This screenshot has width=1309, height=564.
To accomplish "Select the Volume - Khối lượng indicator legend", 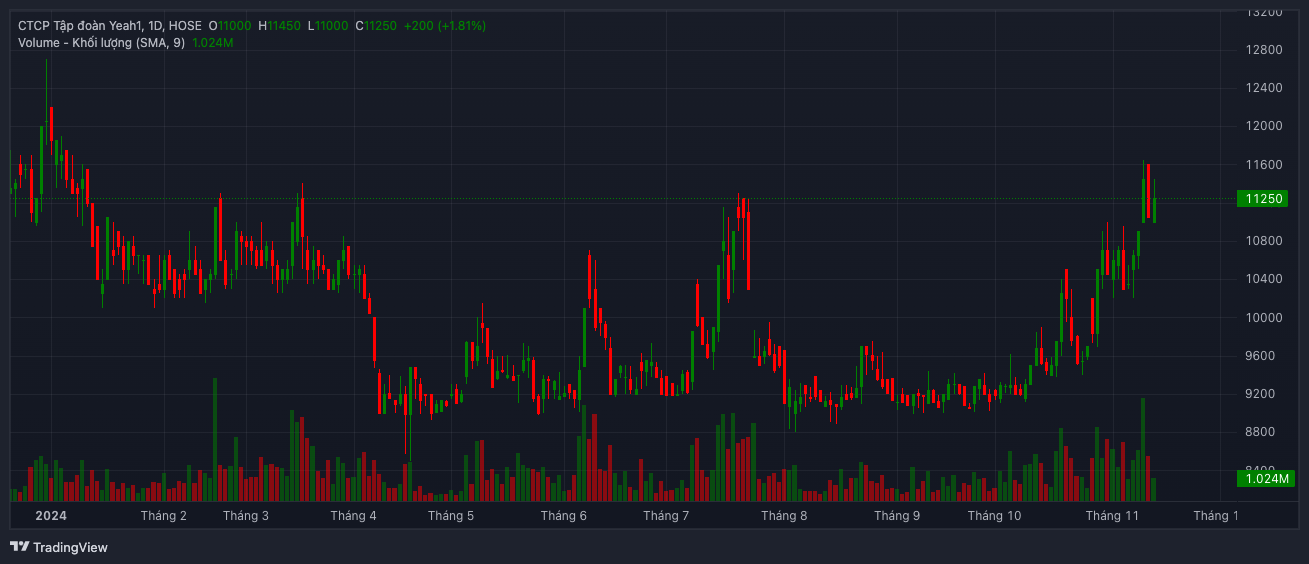I will [100, 42].
